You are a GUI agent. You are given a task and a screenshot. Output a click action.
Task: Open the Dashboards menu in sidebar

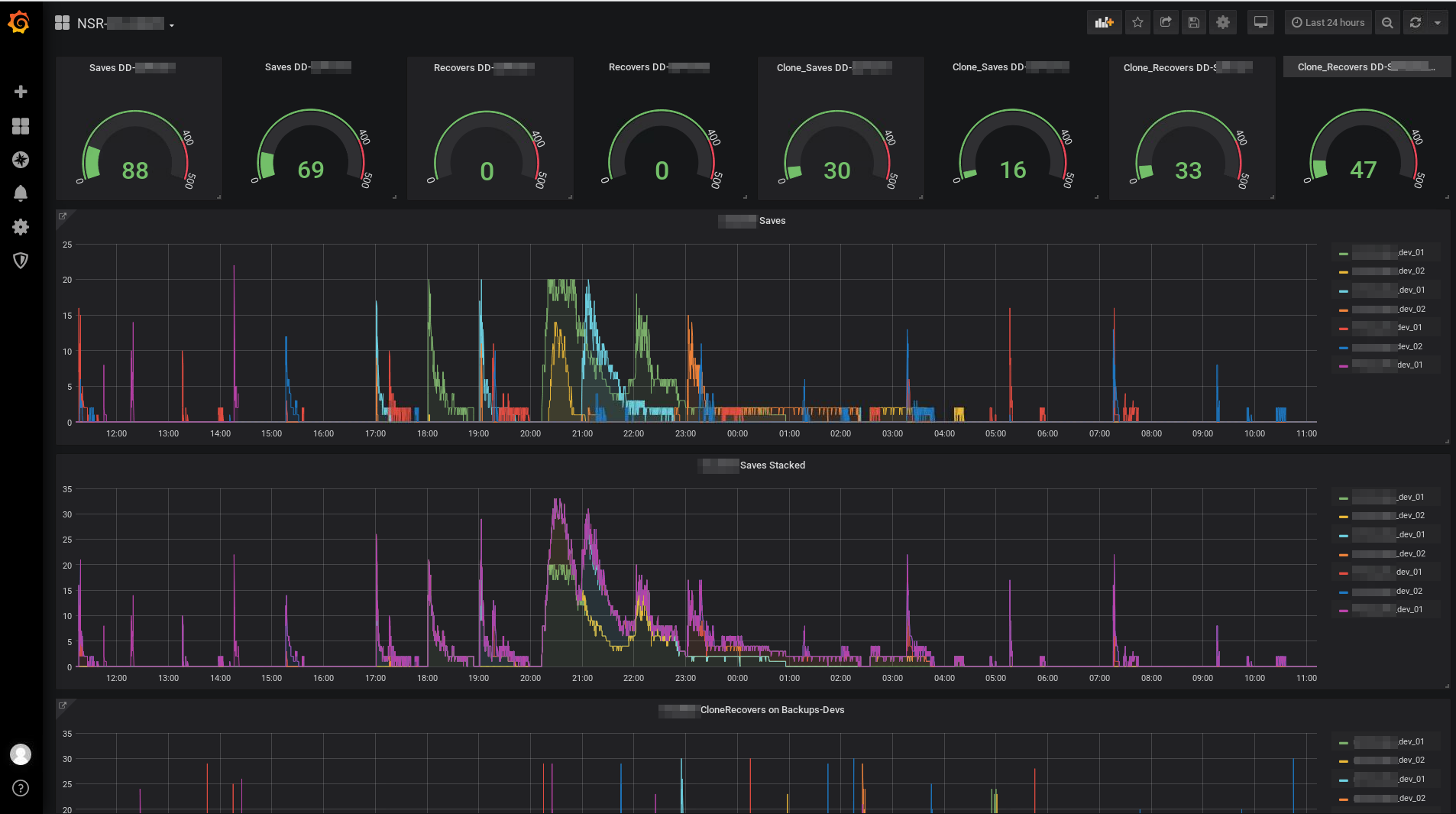coord(21,126)
